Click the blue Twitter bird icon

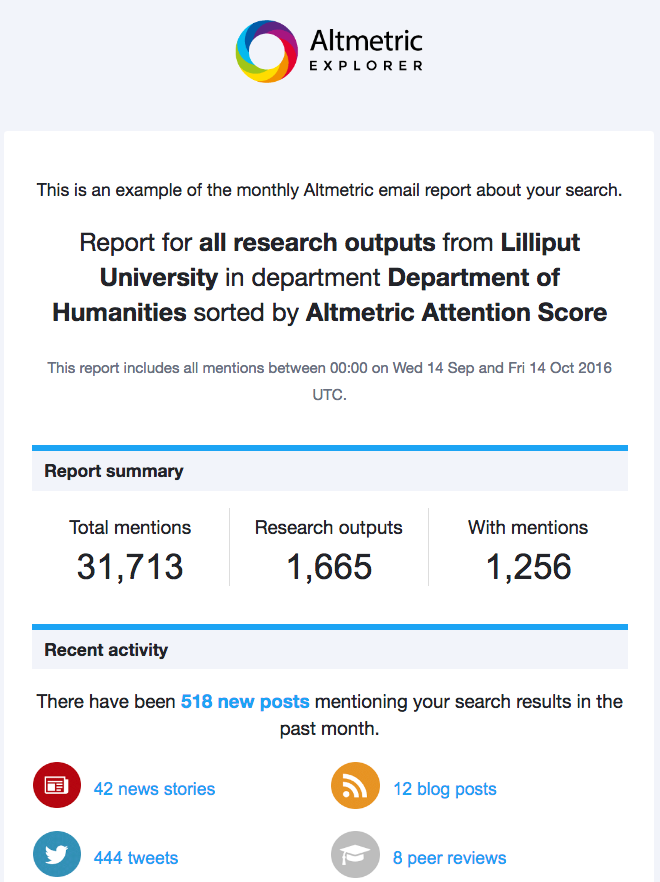(x=57, y=857)
